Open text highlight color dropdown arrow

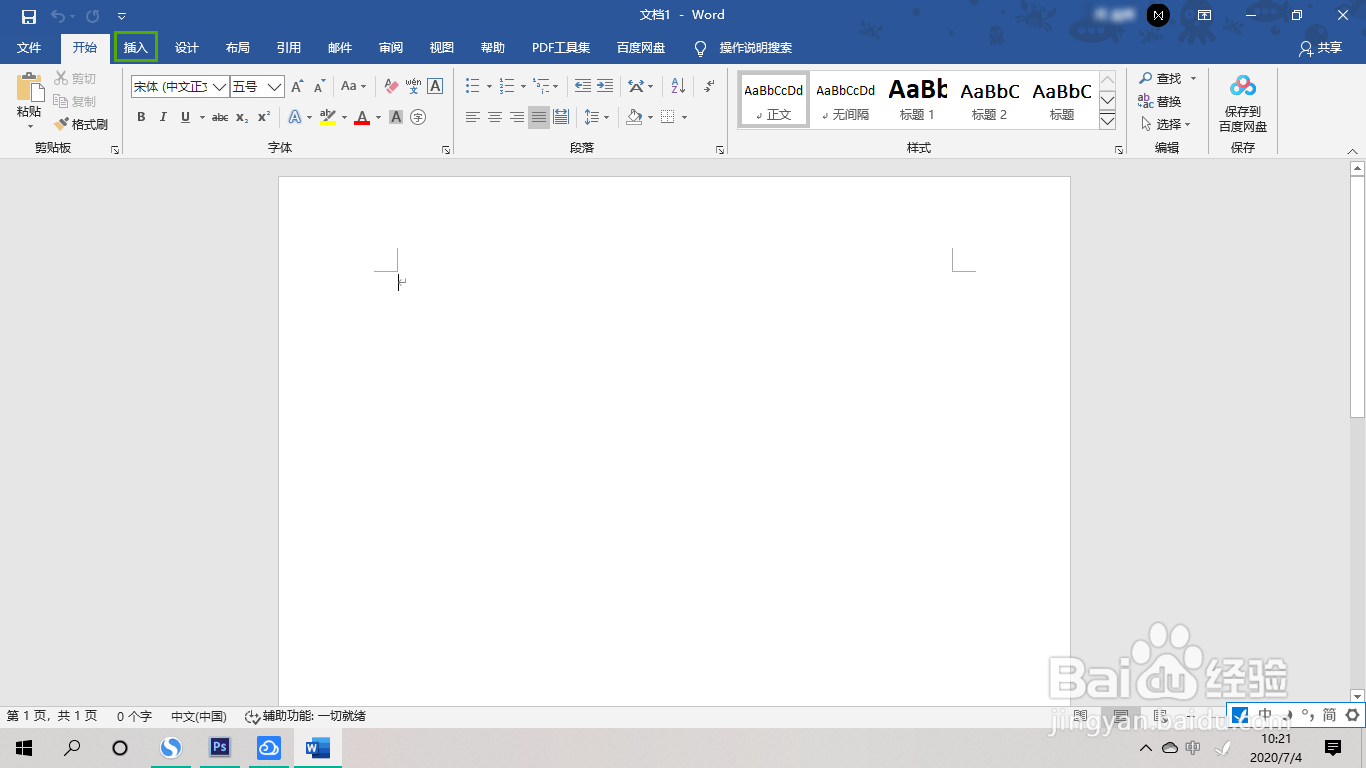click(x=344, y=118)
